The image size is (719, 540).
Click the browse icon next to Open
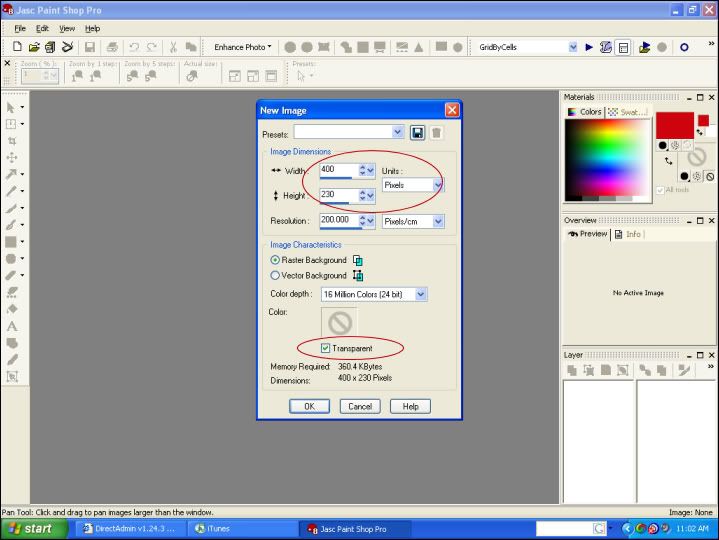[x=50, y=47]
